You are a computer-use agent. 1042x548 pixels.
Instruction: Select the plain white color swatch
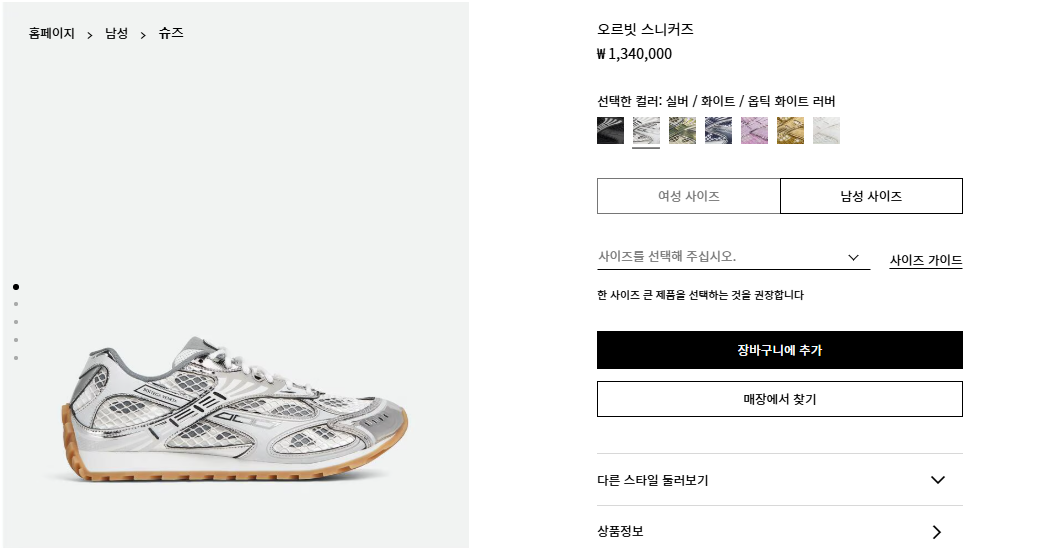pos(826,131)
